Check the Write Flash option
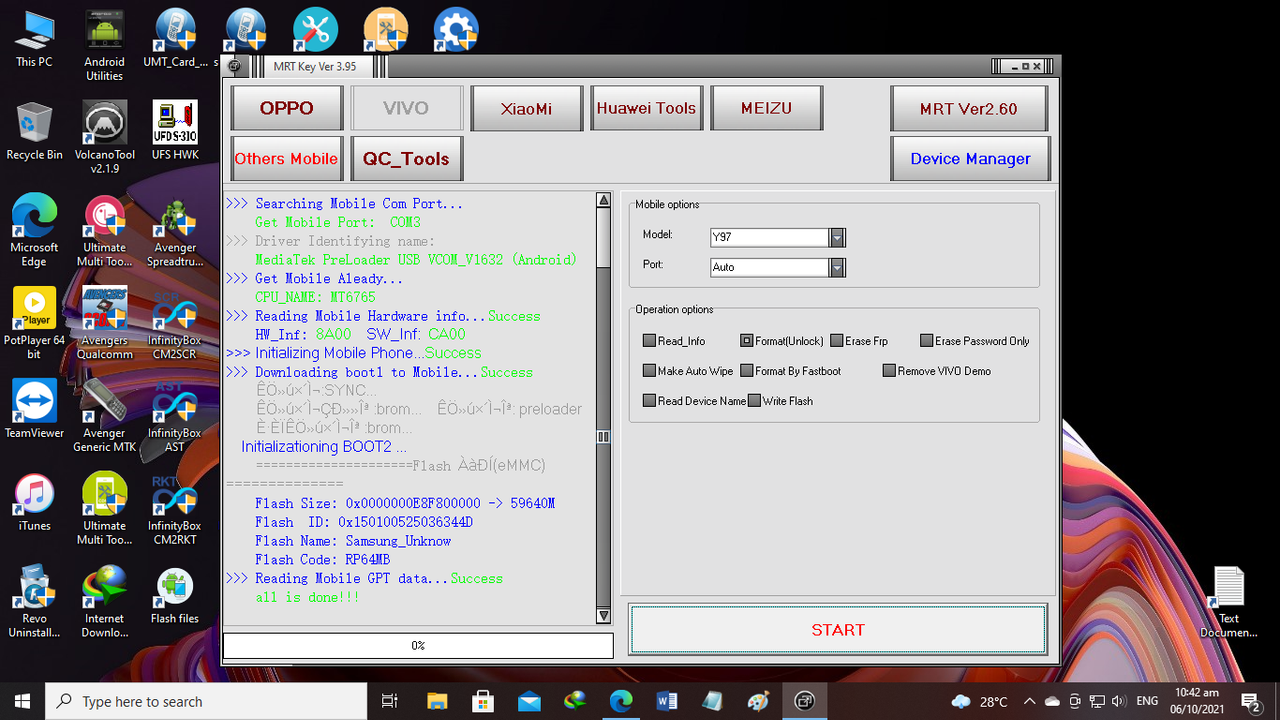 pos(755,401)
